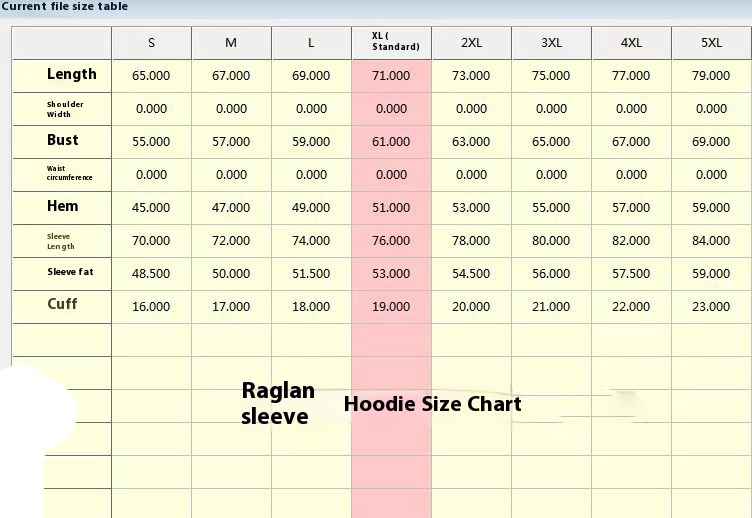This screenshot has height=518, width=752.
Task: Select the Length value 71.000 in XL
Action: click(391, 76)
